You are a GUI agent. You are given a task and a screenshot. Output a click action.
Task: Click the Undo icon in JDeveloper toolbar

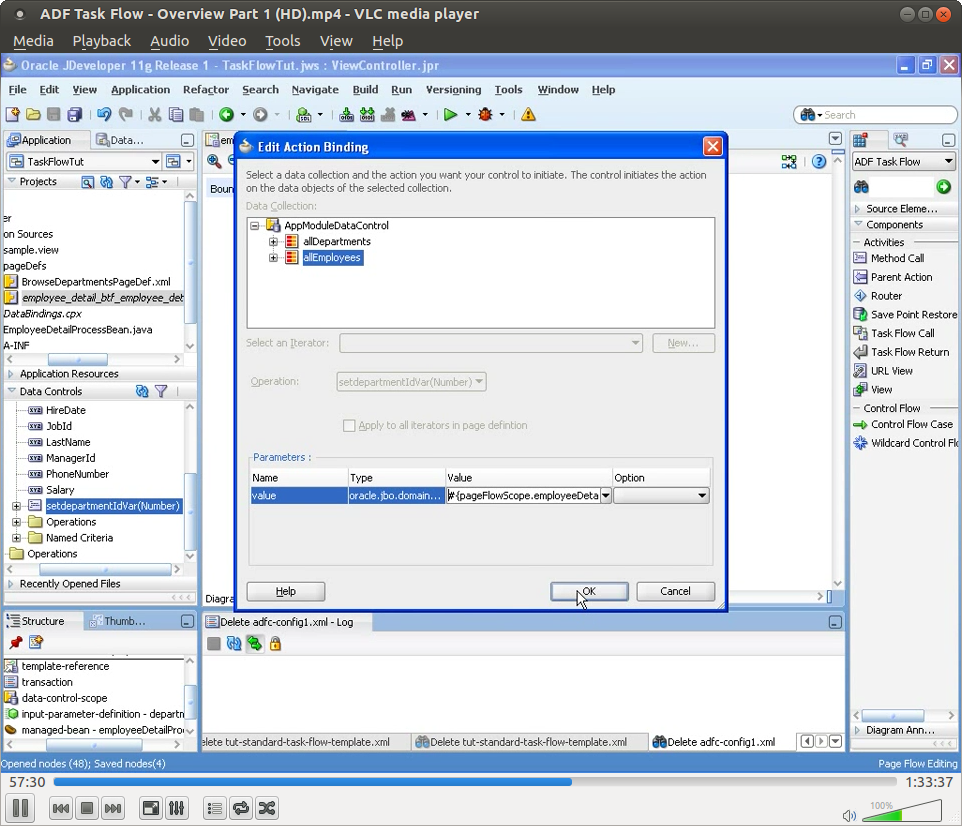click(x=106, y=114)
